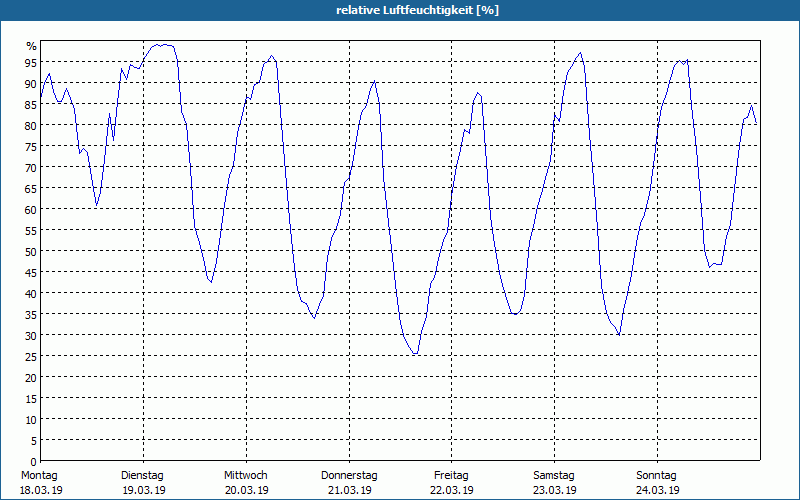Click the 55 y-axis value
Screen dimensions: 800x500
[x=31, y=231]
